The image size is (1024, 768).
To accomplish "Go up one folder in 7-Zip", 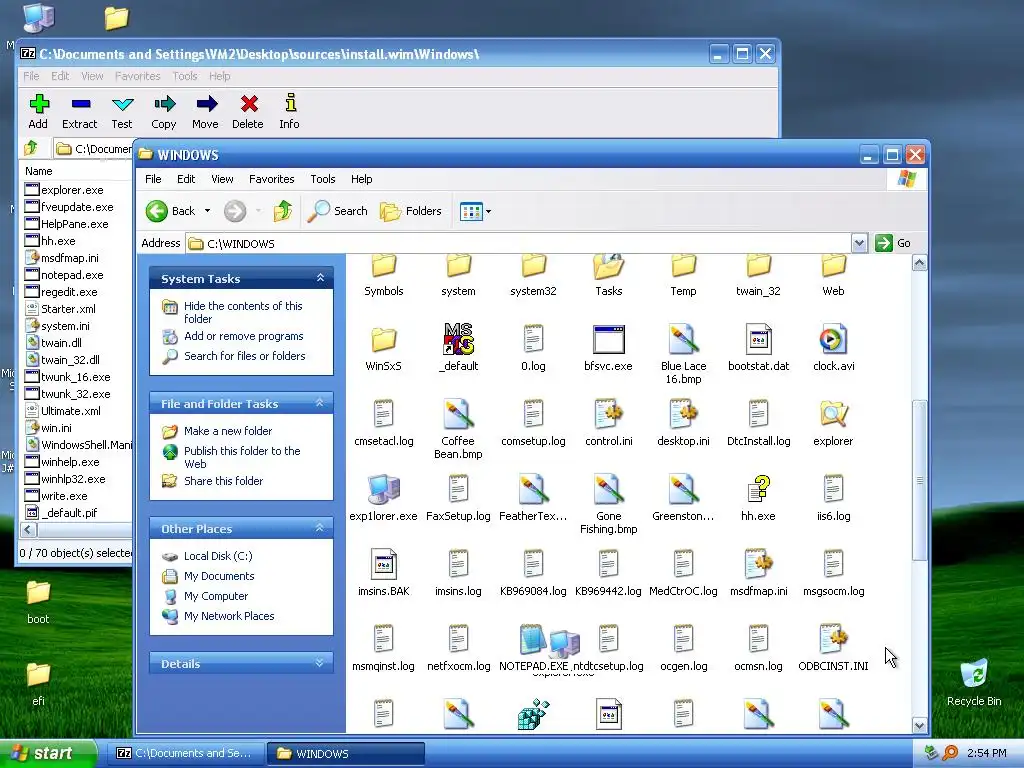I will pyautogui.click(x=31, y=149).
